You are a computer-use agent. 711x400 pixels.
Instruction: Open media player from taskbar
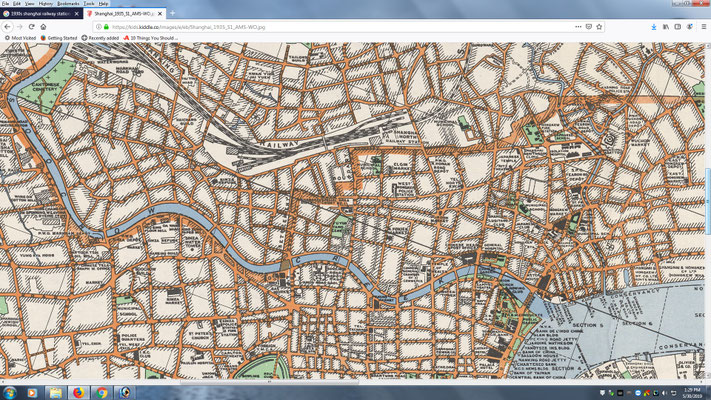32,393
